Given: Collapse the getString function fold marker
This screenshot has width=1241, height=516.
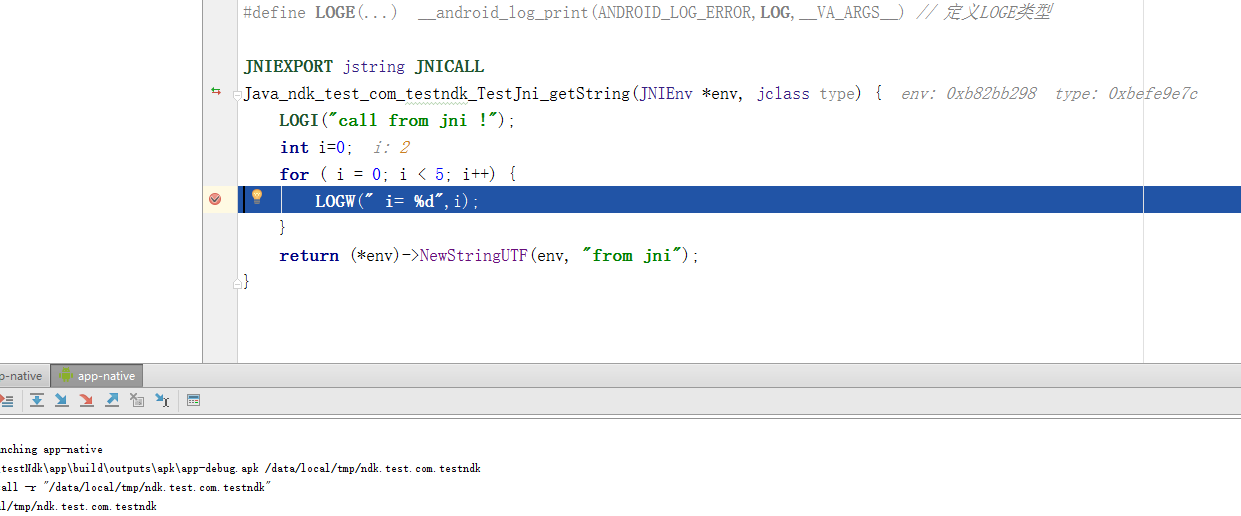Looking at the screenshot, I should point(238,96).
